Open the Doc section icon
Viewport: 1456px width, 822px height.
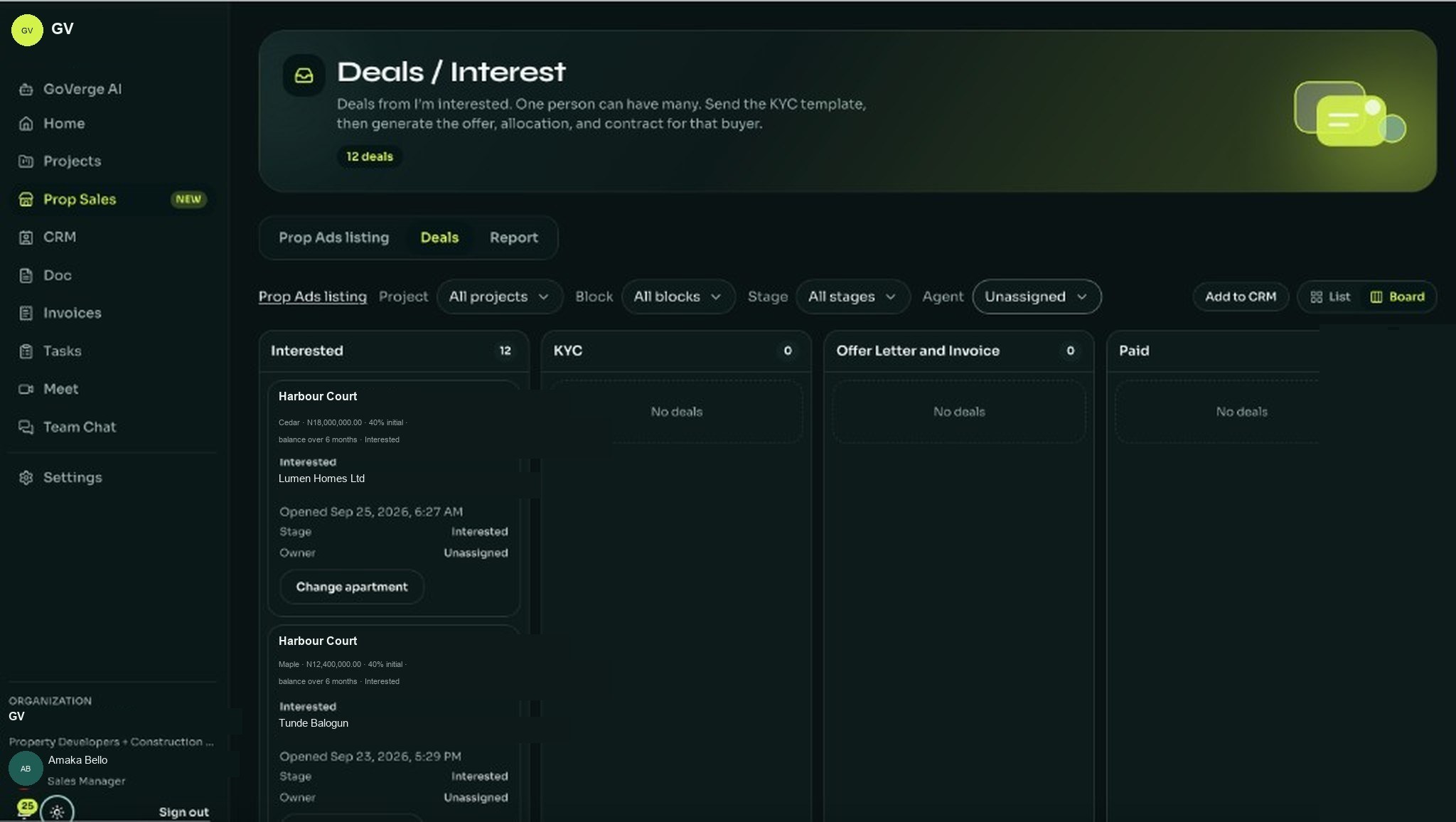pyautogui.click(x=26, y=276)
